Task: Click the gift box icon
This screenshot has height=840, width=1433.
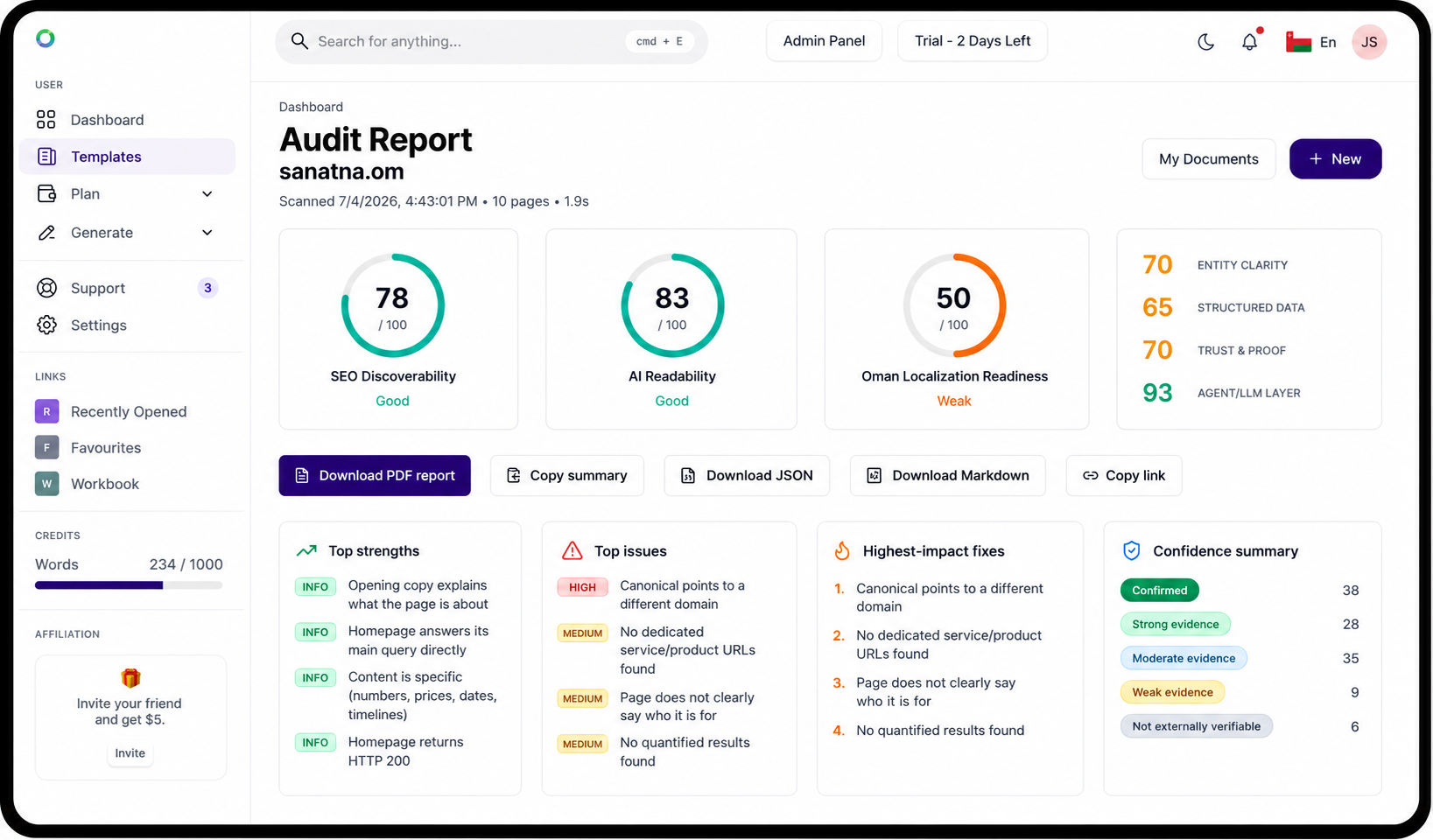Action: pos(130,678)
